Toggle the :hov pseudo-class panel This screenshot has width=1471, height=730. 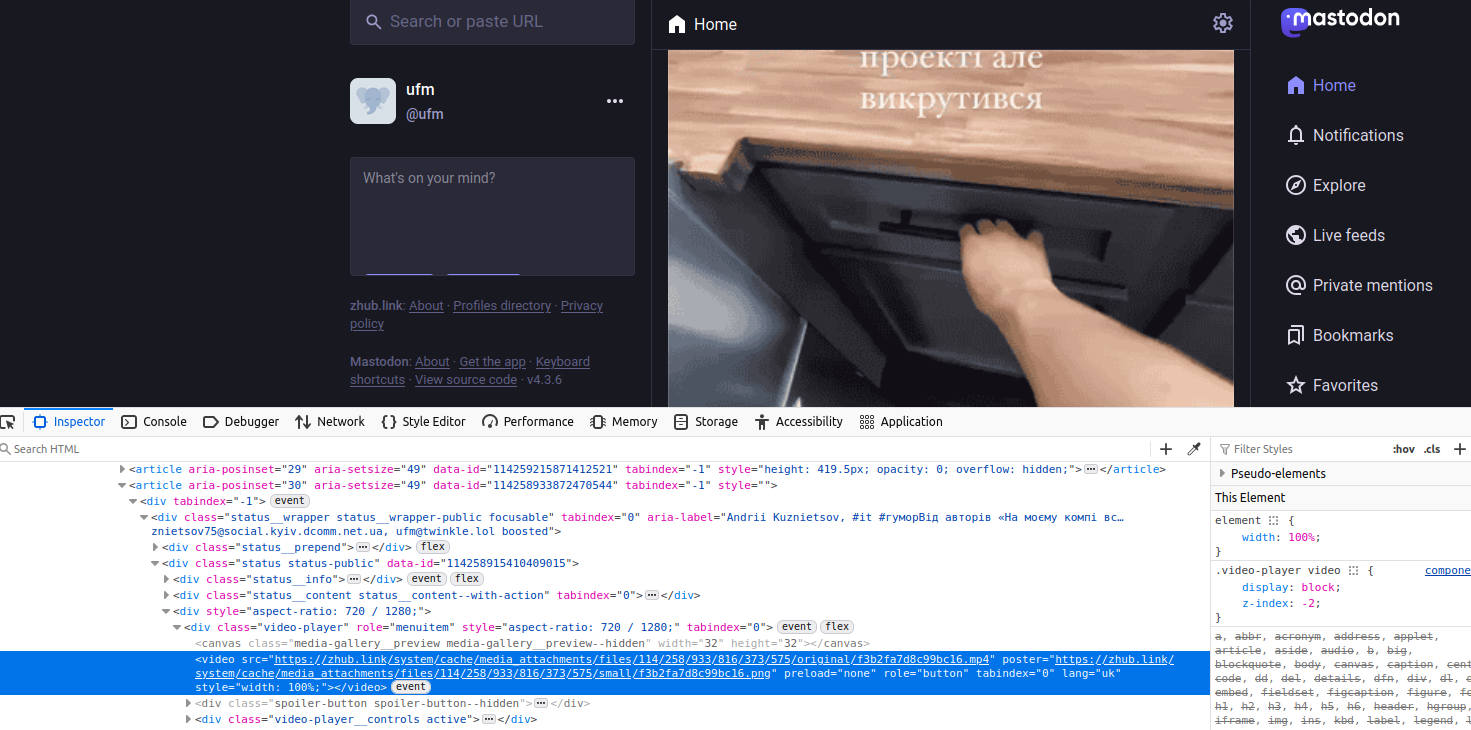[1403, 449]
